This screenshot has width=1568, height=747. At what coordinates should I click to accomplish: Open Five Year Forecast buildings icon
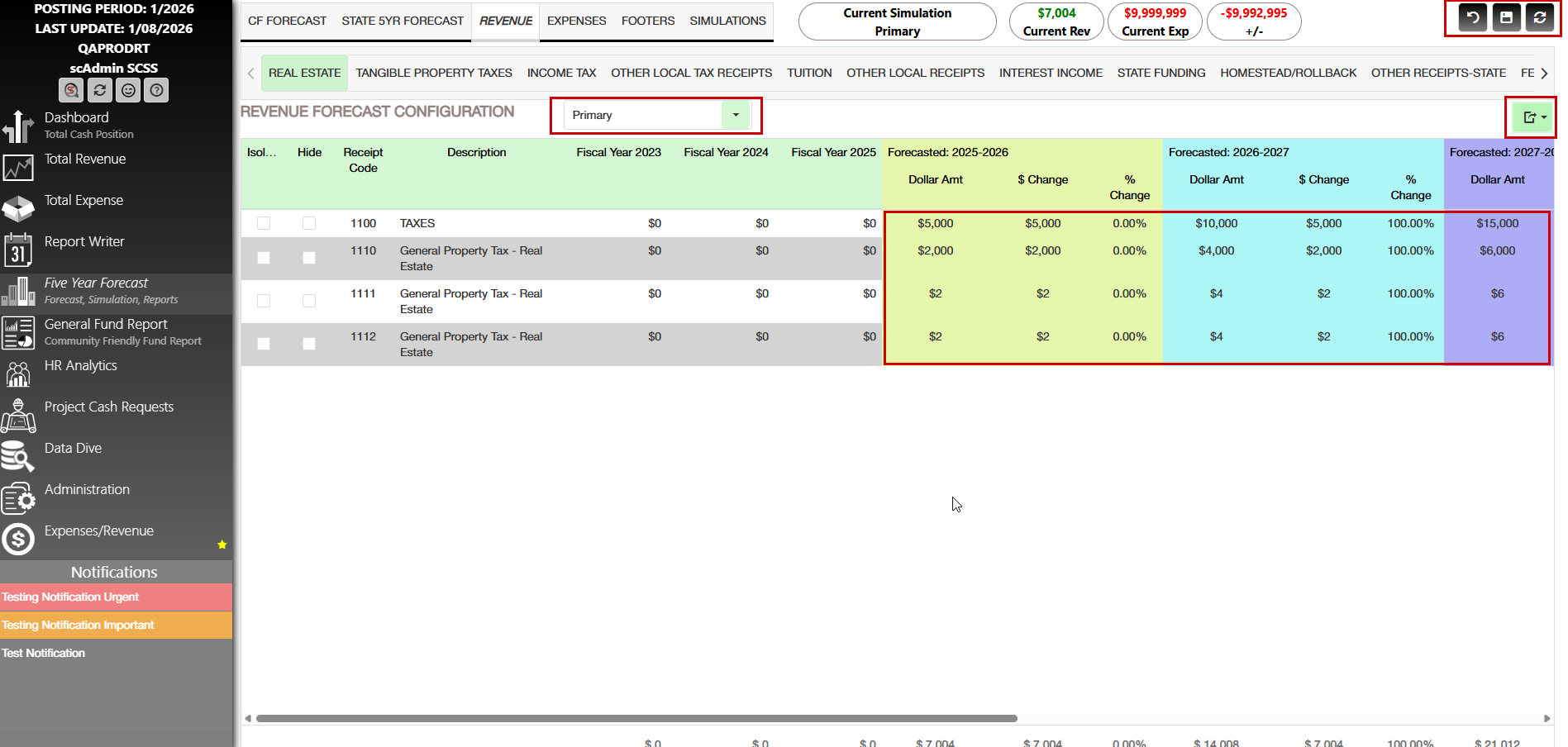[18, 292]
